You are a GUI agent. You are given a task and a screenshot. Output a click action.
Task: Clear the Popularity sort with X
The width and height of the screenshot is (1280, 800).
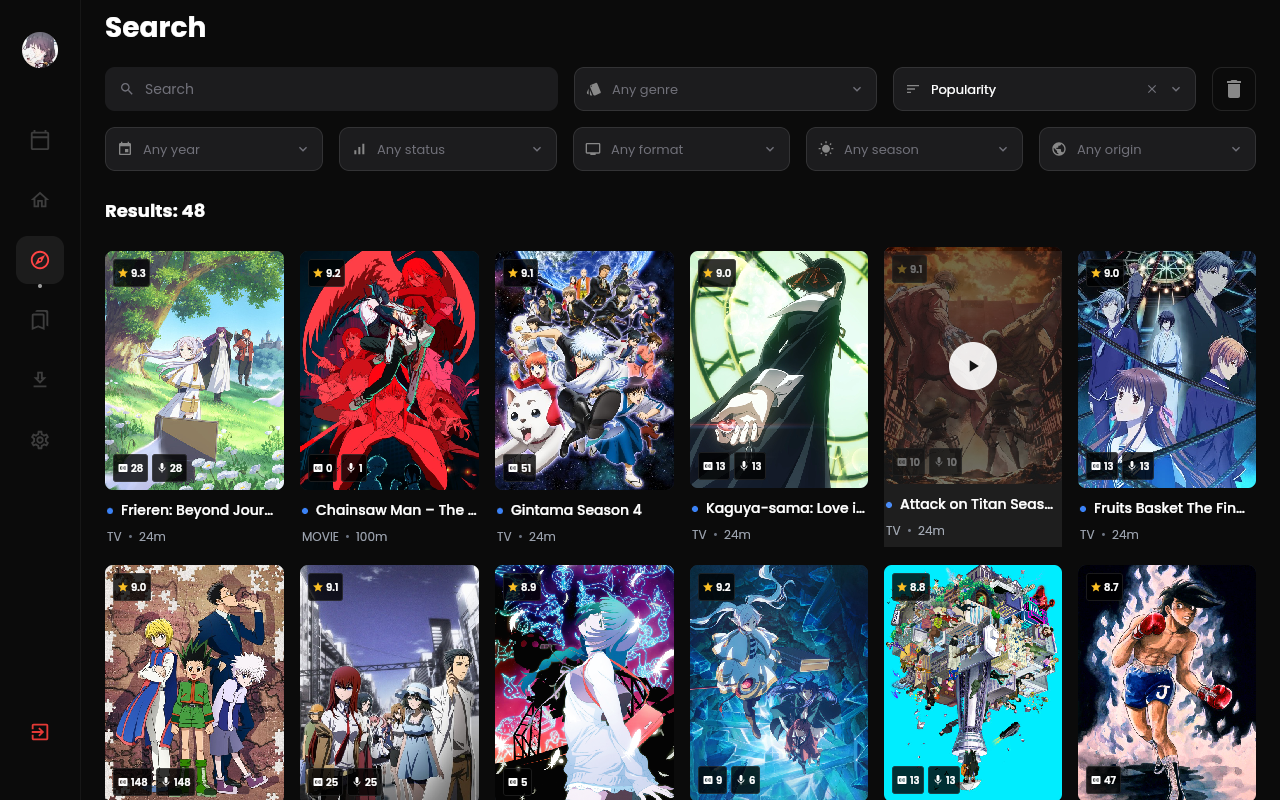point(1151,89)
